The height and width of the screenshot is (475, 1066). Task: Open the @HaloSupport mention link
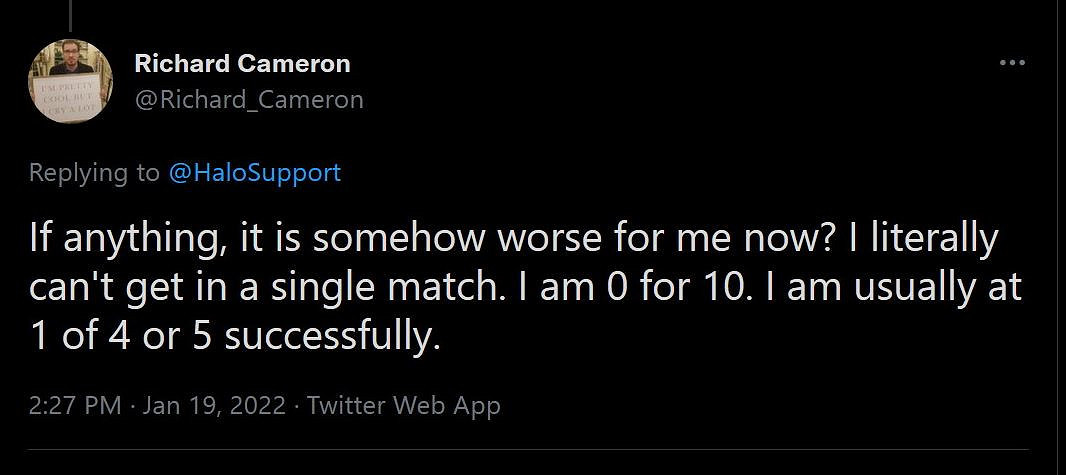coord(254,172)
